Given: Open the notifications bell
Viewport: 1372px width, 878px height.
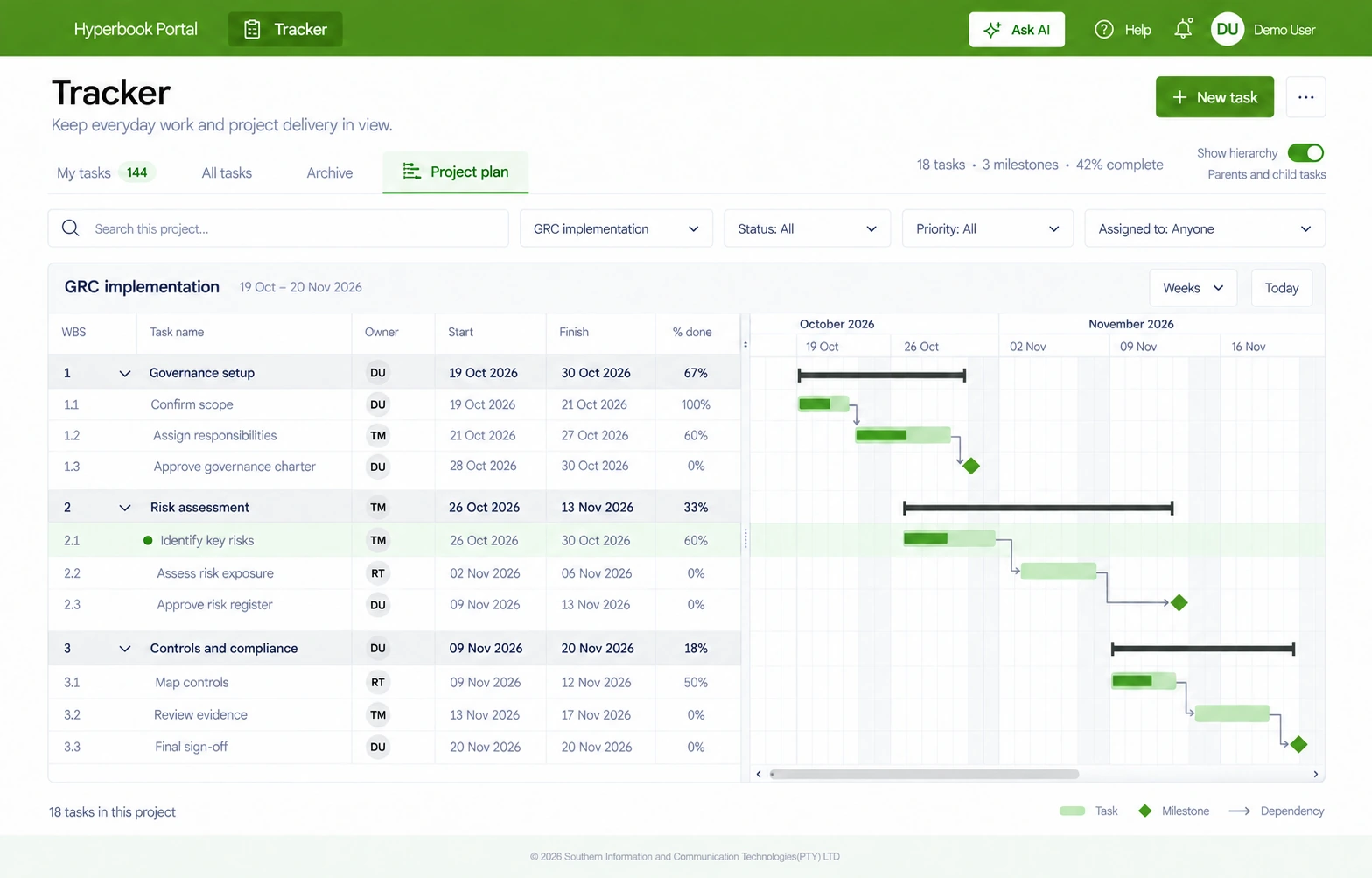Looking at the screenshot, I should coord(1184,29).
